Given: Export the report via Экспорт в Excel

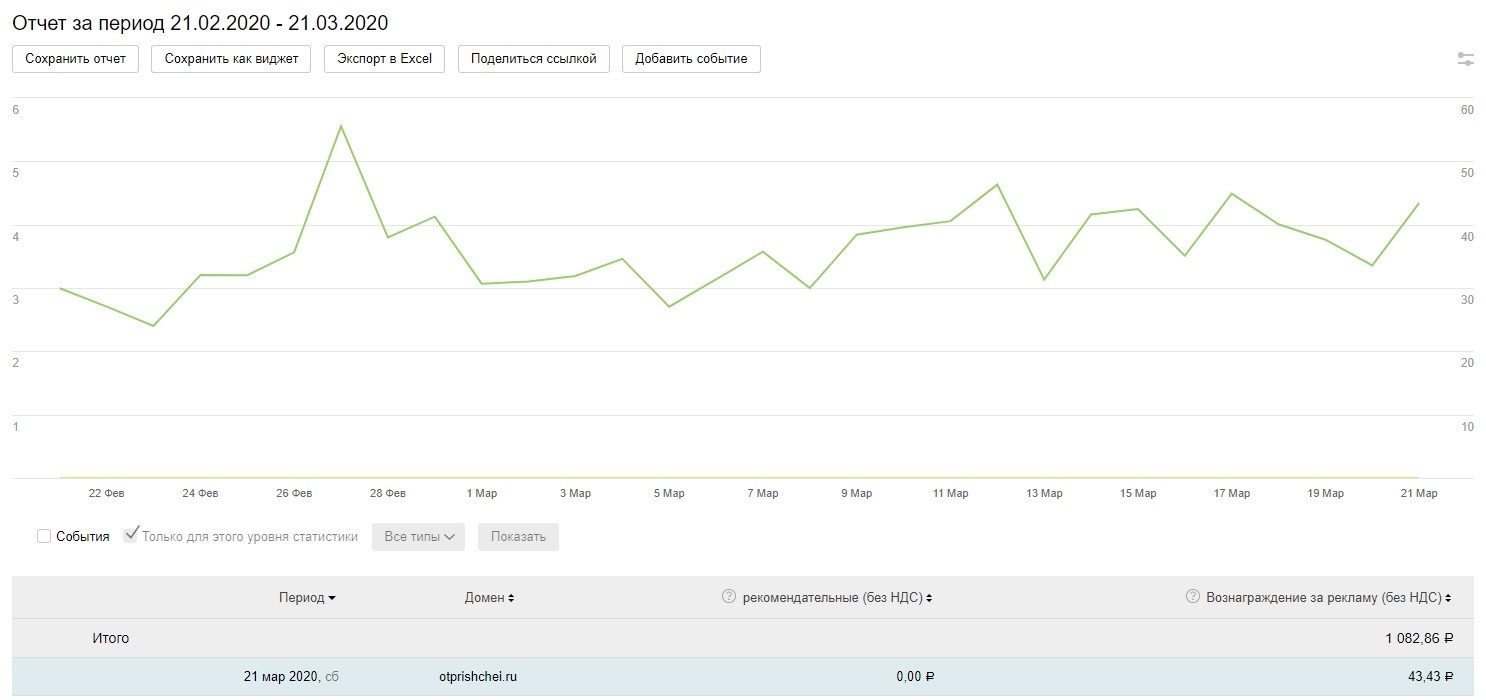Looking at the screenshot, I should [384, 59].
